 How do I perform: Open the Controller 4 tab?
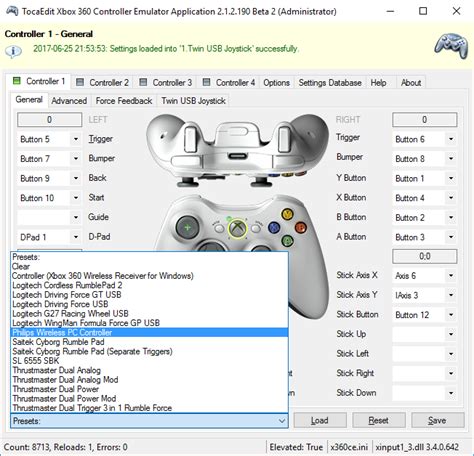click(x=229, y=82)
